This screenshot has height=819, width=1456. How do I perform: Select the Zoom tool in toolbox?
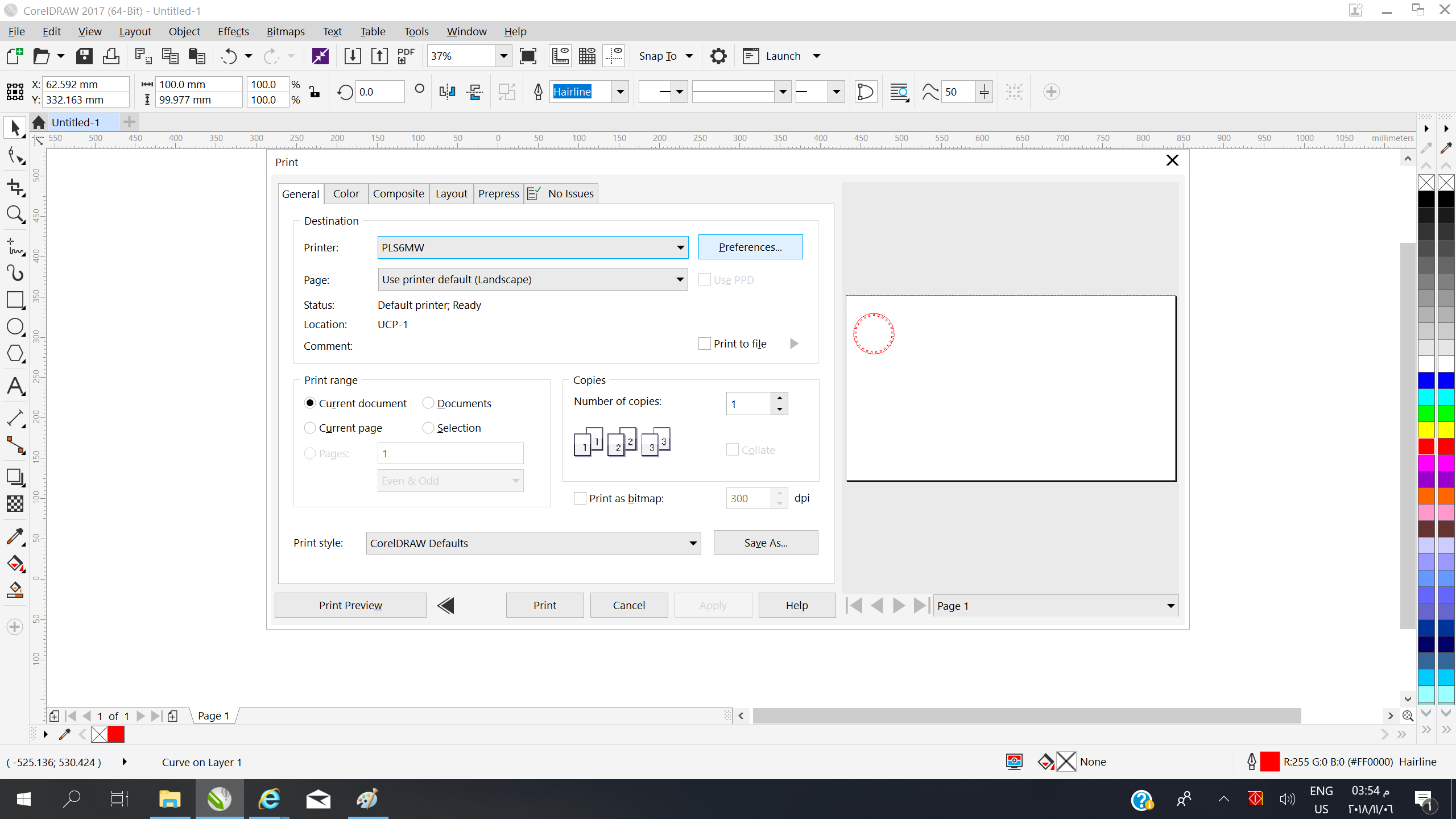point(15,214)
